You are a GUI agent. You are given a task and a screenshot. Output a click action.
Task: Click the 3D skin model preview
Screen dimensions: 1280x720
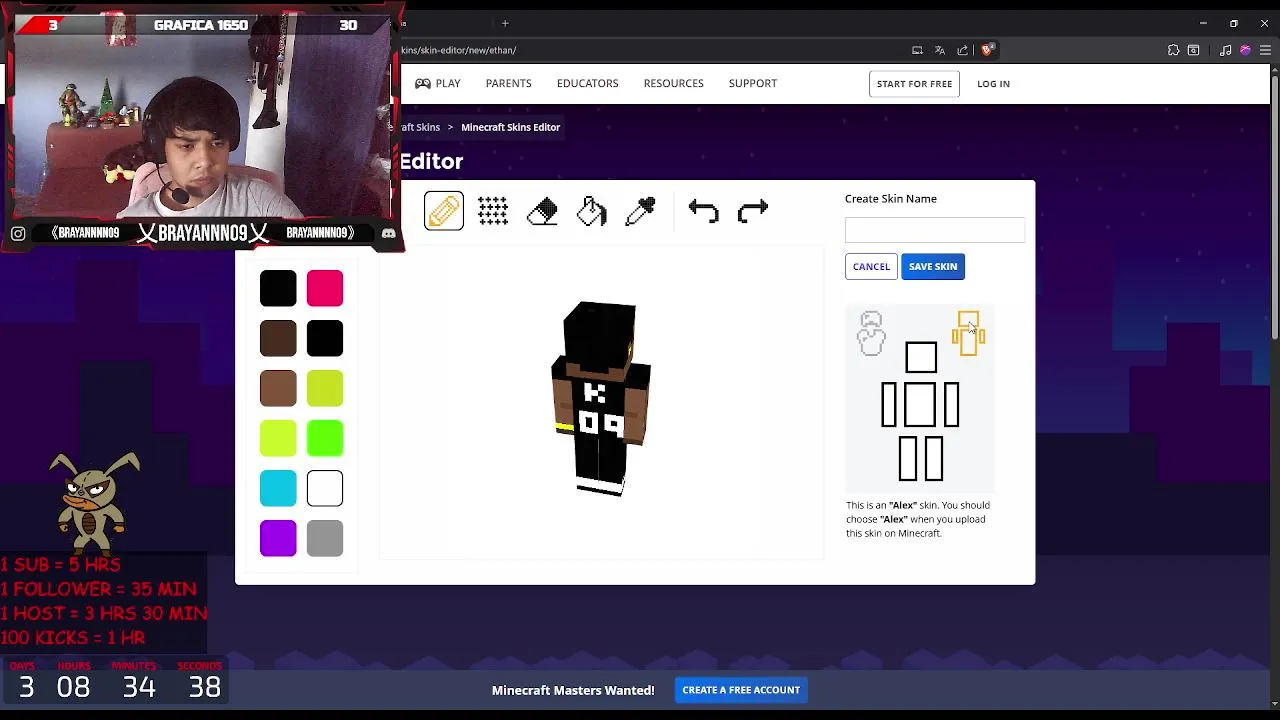(x=600, y=398)
